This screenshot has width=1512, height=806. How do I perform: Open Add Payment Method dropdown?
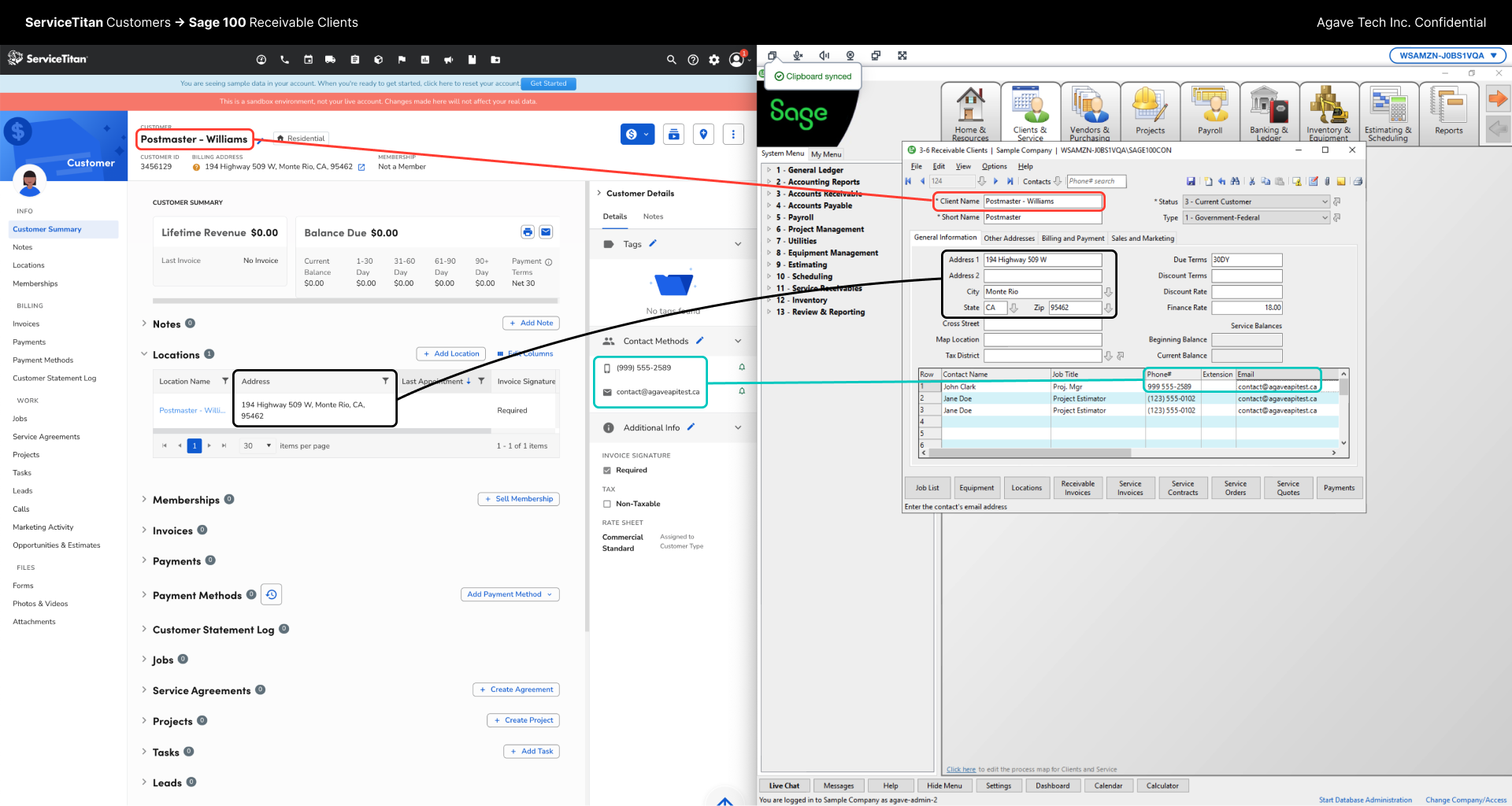(510, 594)
